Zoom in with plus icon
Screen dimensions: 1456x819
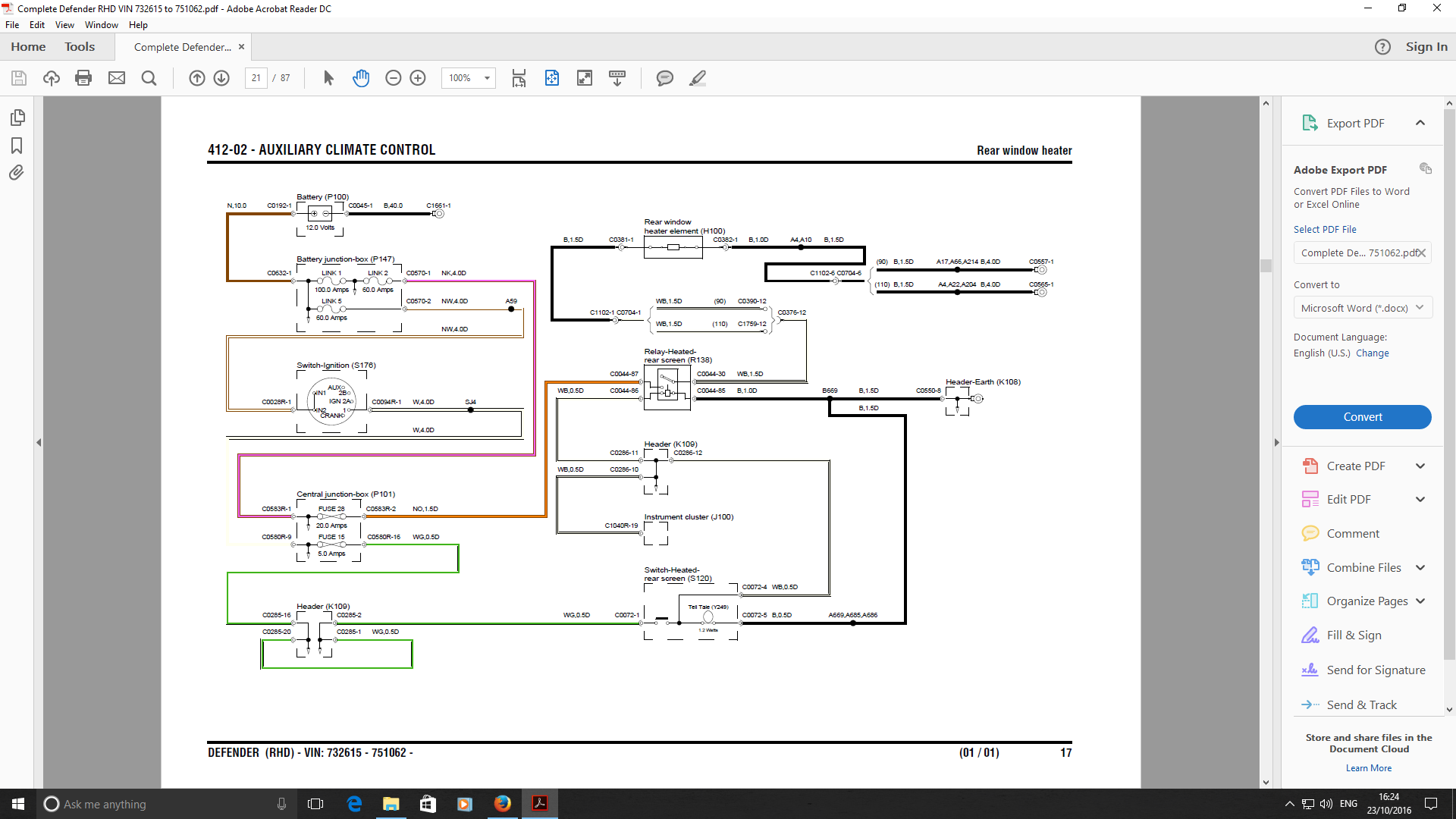pyautogui.click(x=418, y=78)
